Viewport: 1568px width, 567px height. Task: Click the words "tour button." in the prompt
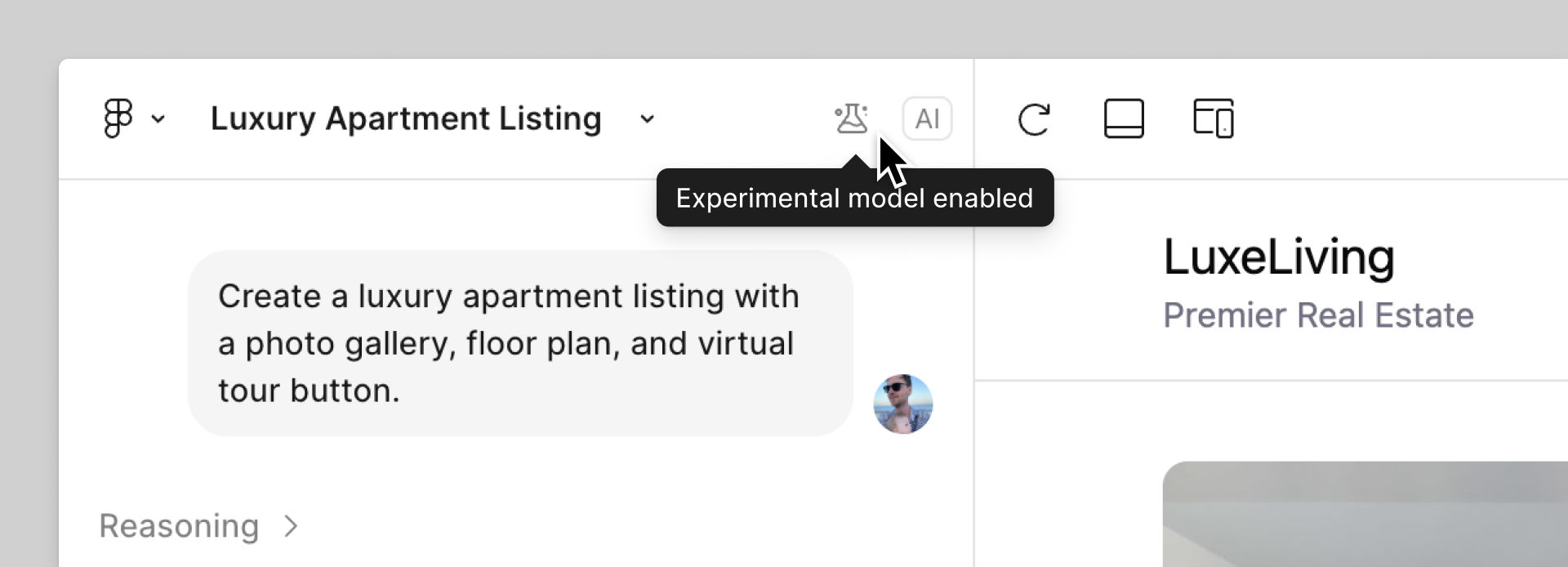pyautogui.click(x=309, y=391)
